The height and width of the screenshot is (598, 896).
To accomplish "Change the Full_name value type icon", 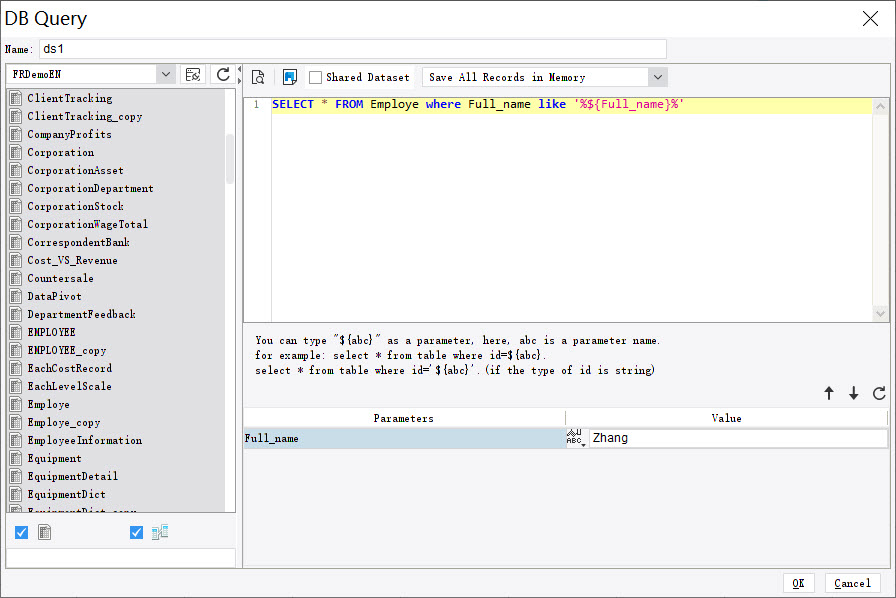I will 576,437.
